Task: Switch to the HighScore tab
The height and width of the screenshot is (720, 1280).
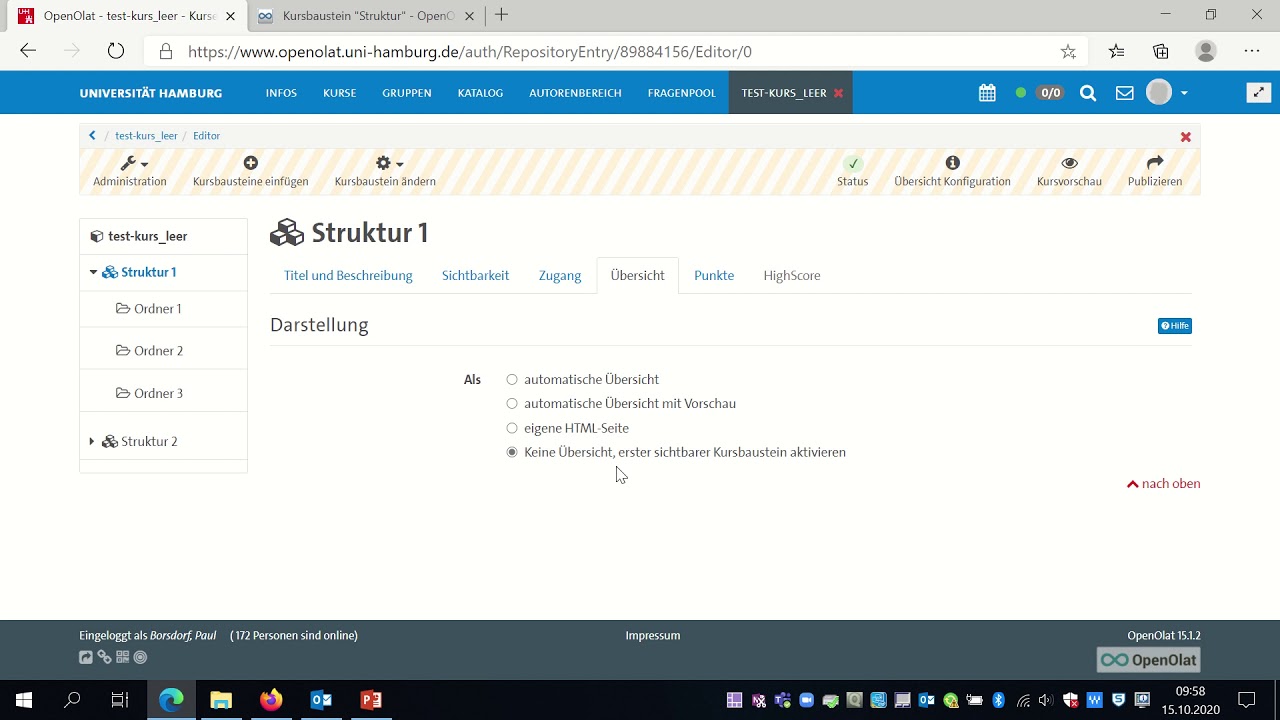Action: point(792,275)
